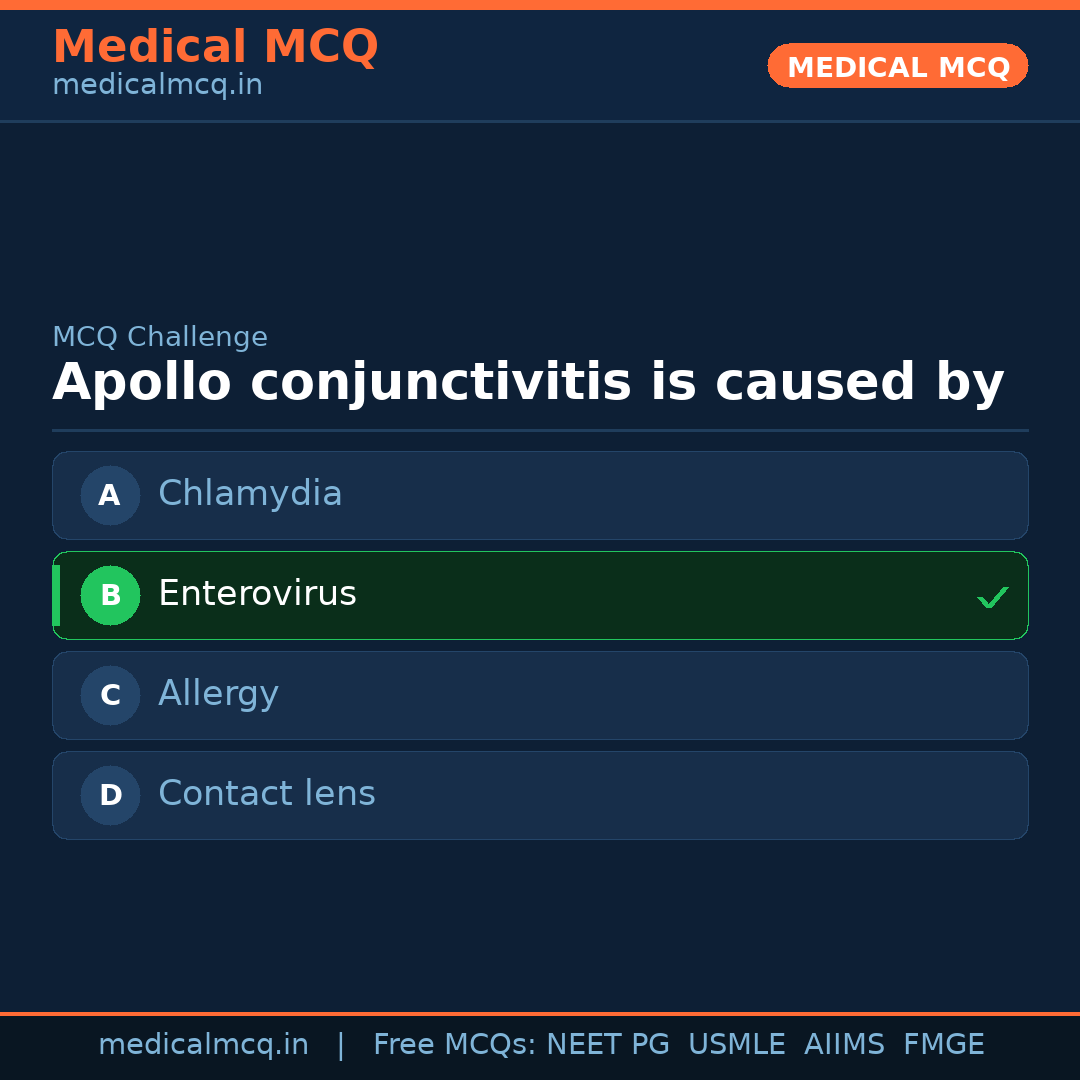Open medicalmcq.in link in the footer
1080x1080 pixels.
coord(203,1045)
